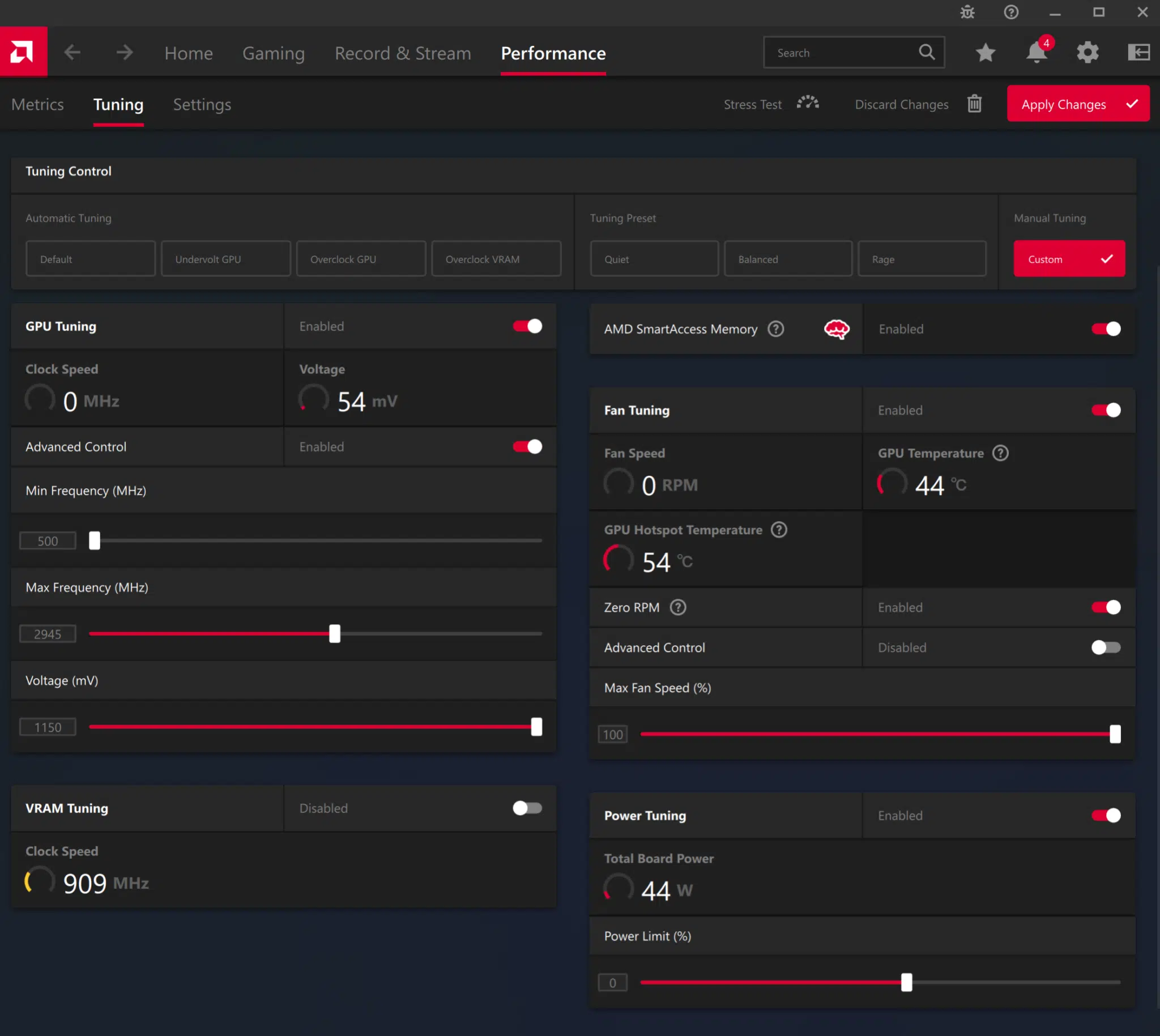The image size is (1160, 1036).
Task: Open the Home tab
Action: pos(189,53)
